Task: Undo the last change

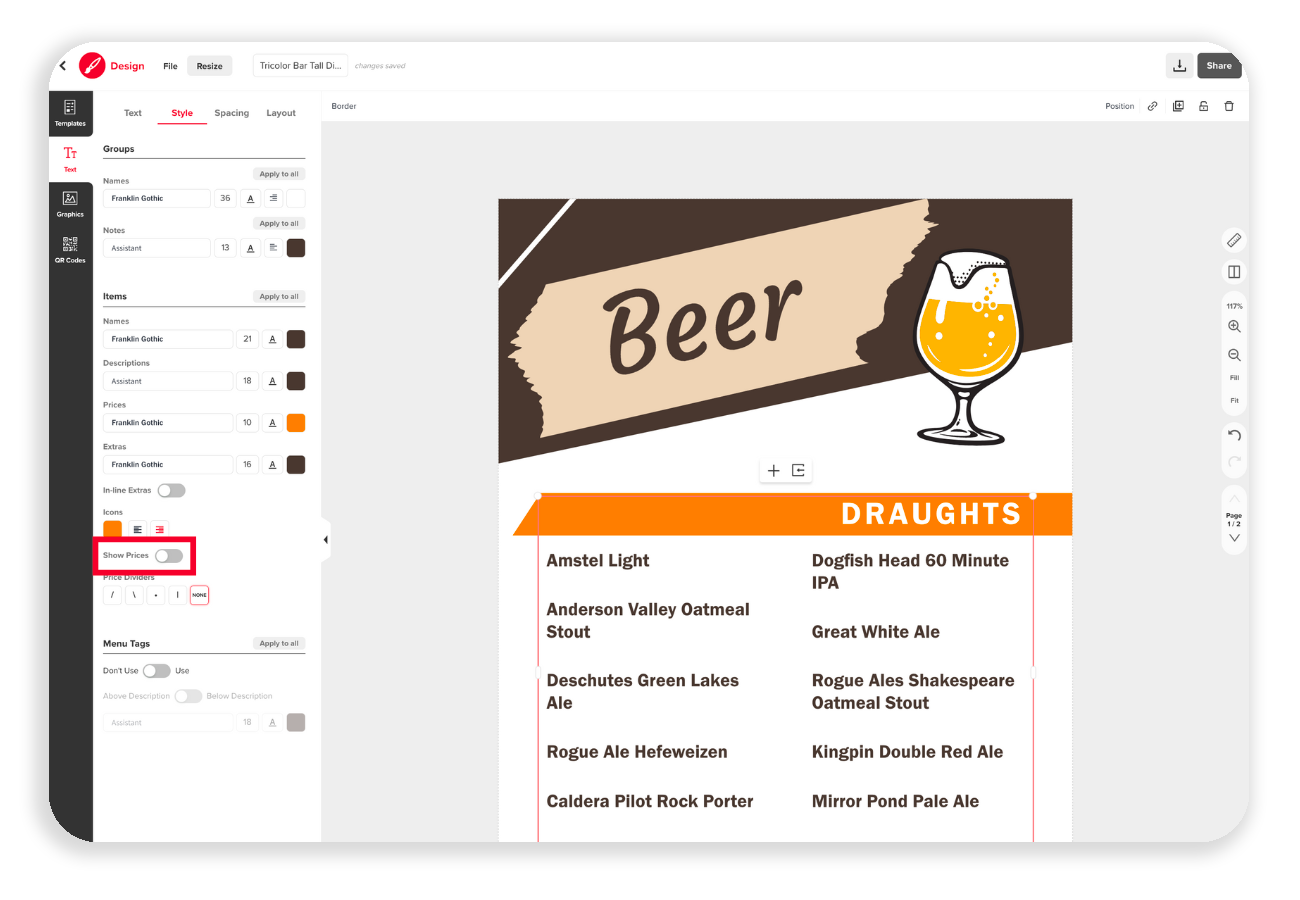Action: (1234, 436)
